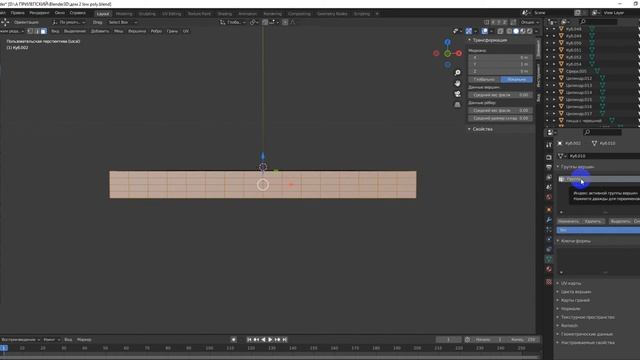Select the Local transform button
Screen dimensions: 640x360
point(517,80)
